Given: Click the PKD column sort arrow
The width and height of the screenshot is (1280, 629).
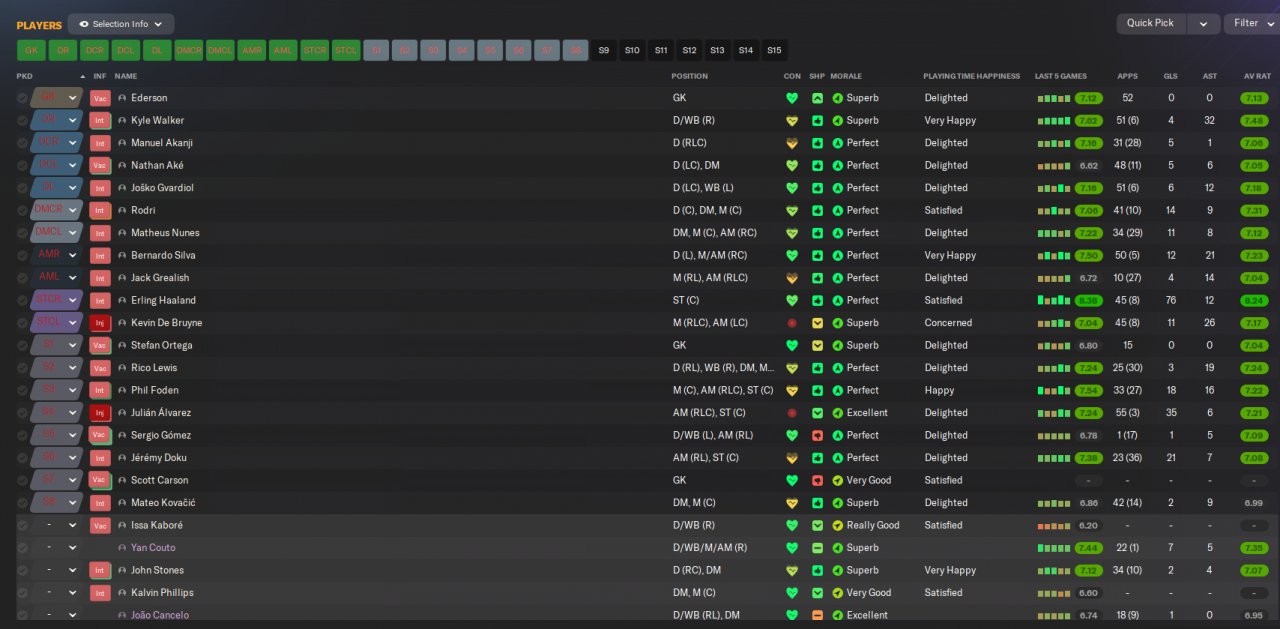Looking at the screenshot, I should (x=83, y=76).
